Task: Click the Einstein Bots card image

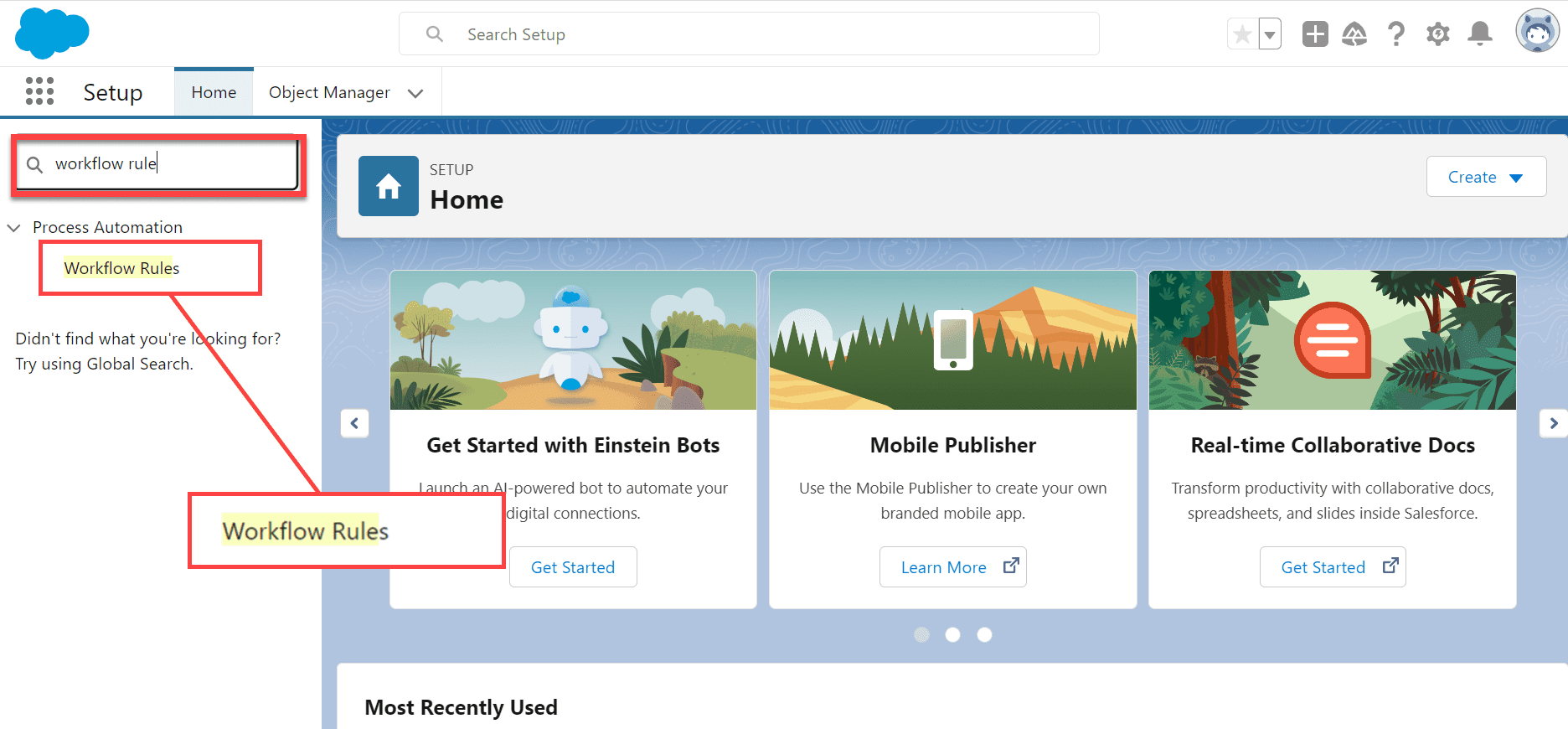Action: (x=573, y=340)
